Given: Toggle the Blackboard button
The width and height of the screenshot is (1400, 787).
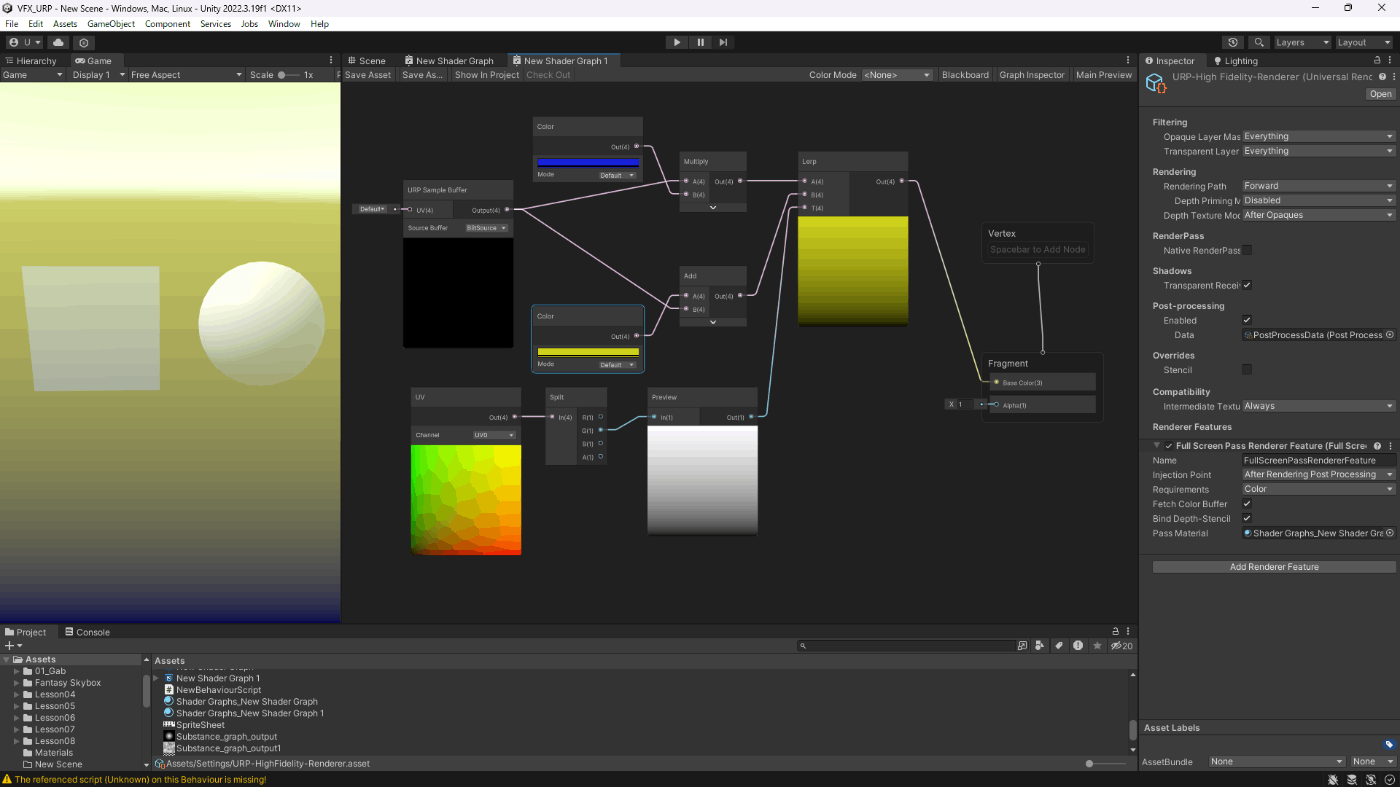Looking at the screenshot, I should [x=965, y=75].
